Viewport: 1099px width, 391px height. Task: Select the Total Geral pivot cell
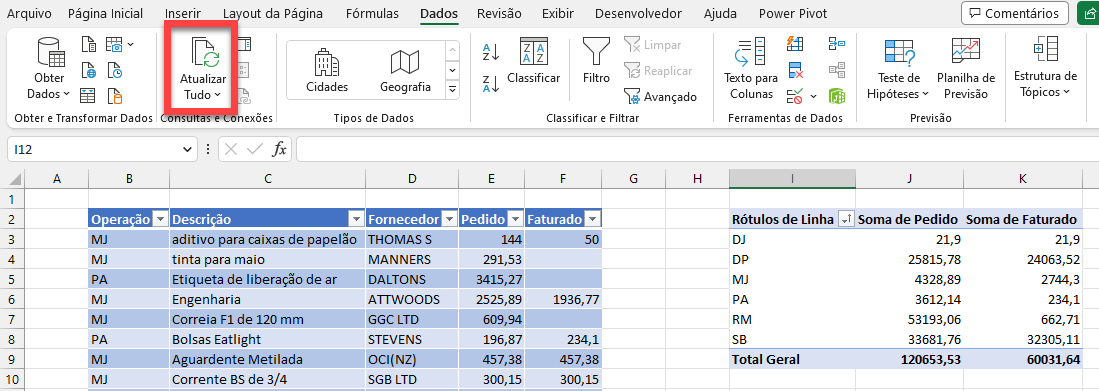[792, 359]
